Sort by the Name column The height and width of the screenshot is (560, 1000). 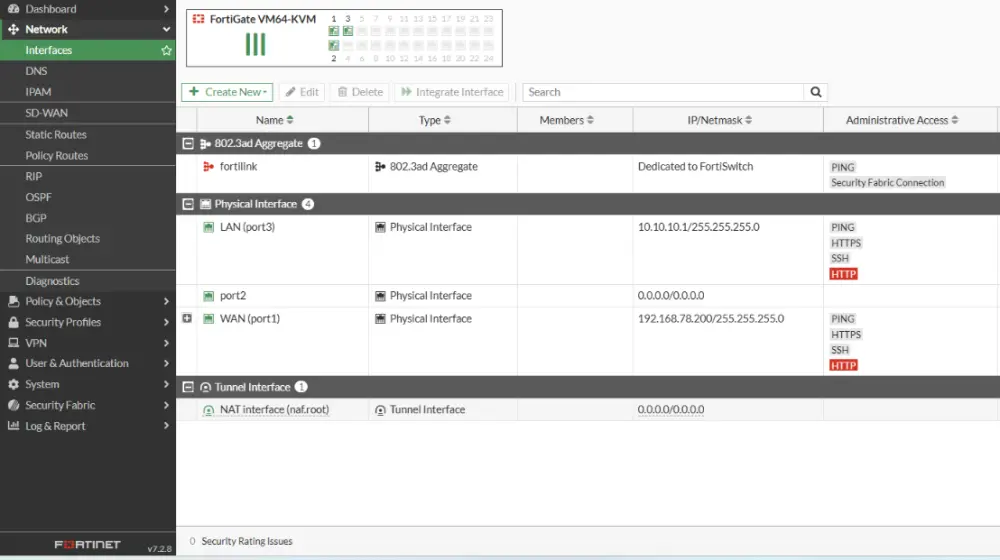tap(275, 120)
